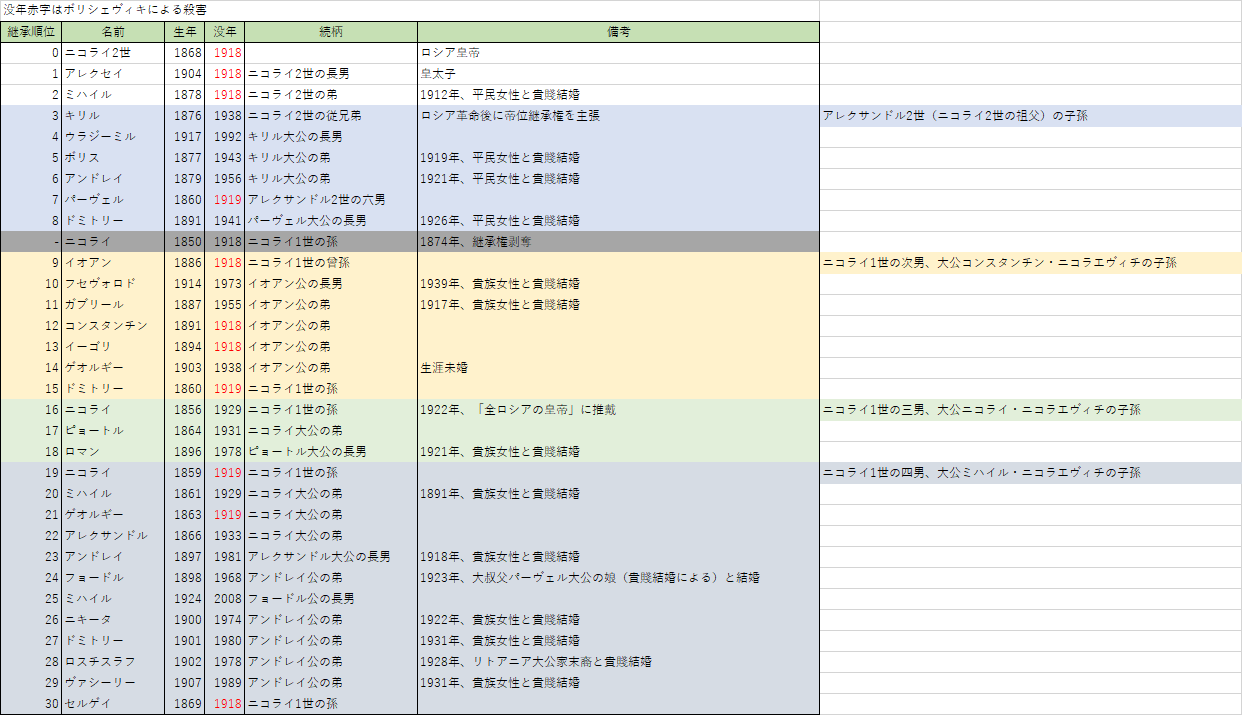Select relationship cell イオアン公の長男
Image resolution: width=1242 pixels, height=715 pixels.
coord(331,284)
